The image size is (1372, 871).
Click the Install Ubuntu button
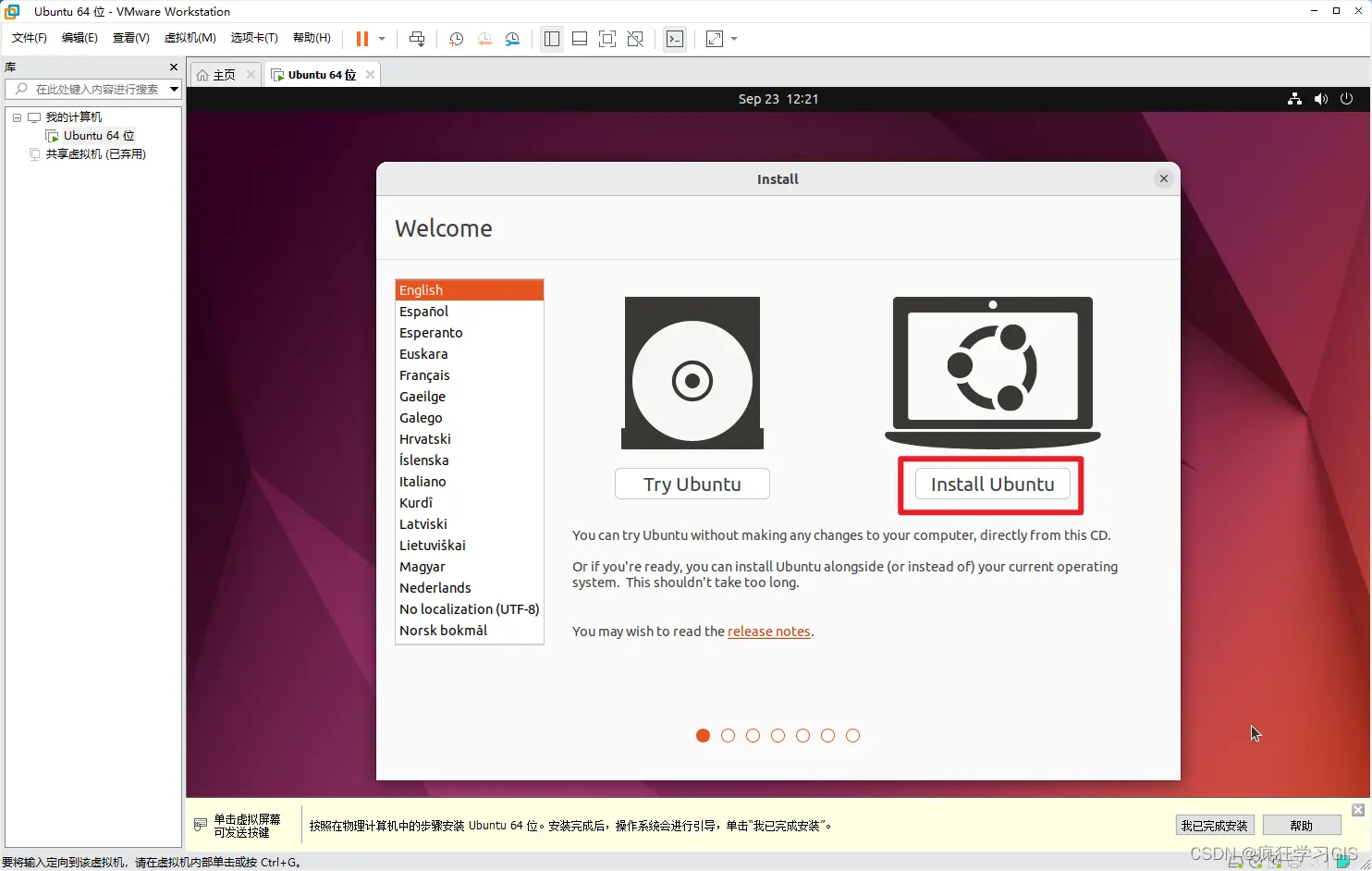click(x=992, y=485)
